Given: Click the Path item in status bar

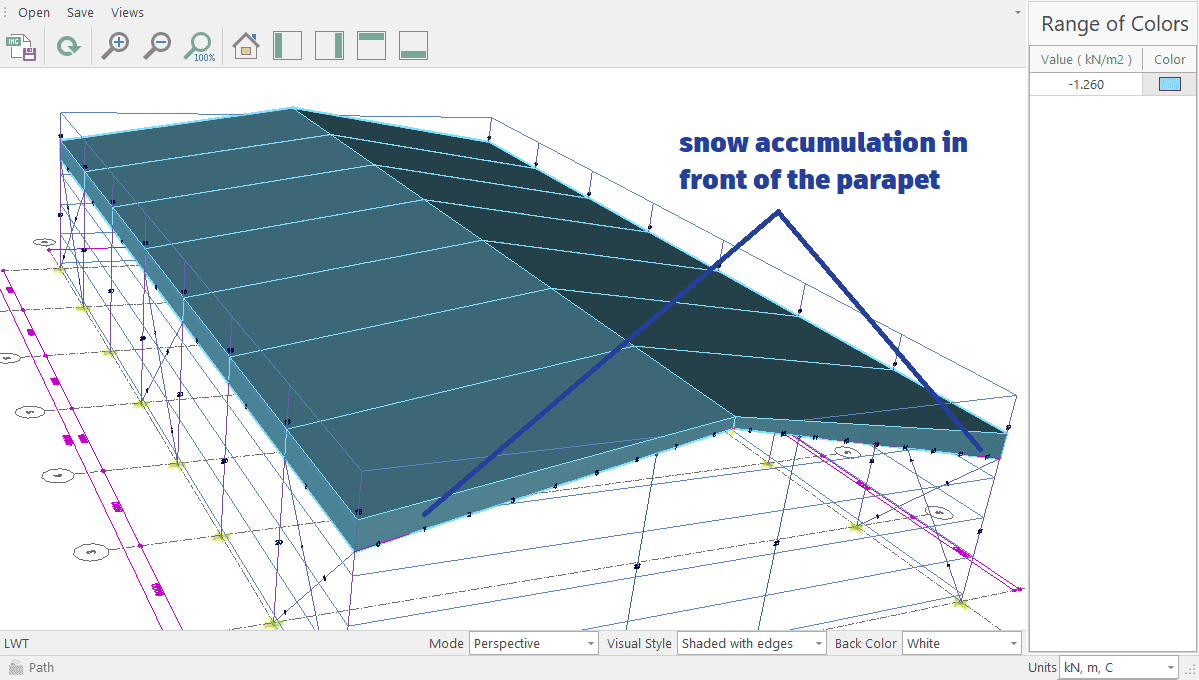Looking at the screenshot, I should [41, 668].
